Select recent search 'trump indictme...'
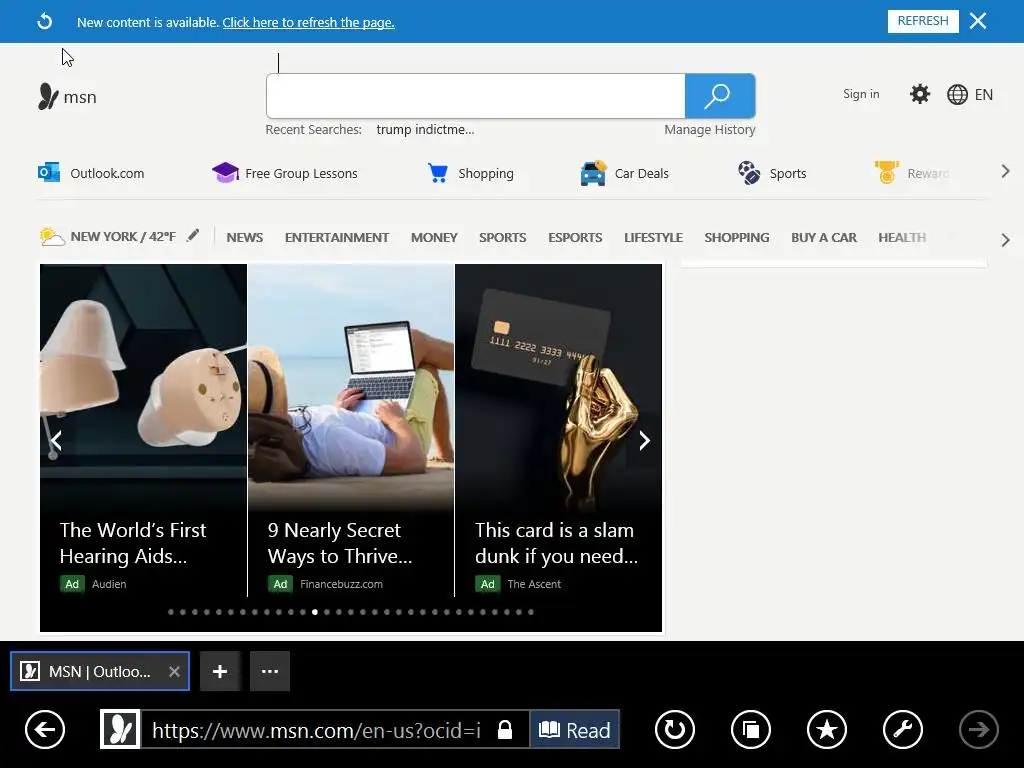This screenshot has height=768, width=1024. coord(425,129)
